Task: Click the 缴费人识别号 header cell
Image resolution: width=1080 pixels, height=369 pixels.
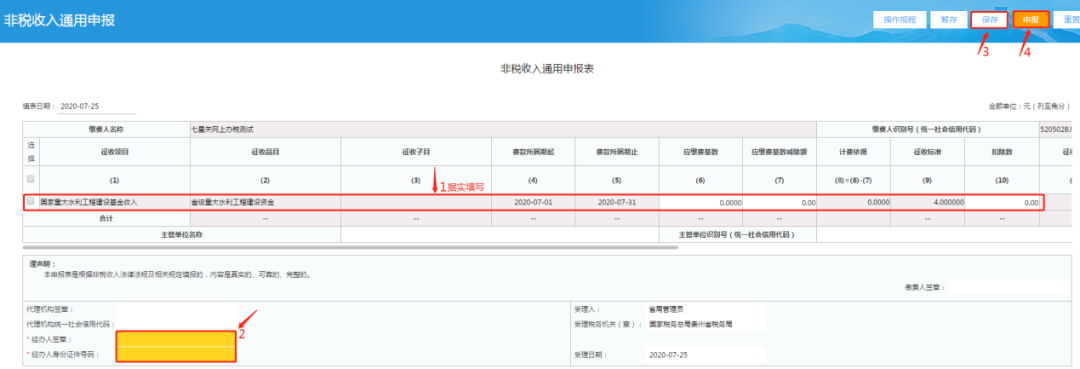Action: [928, 129]
